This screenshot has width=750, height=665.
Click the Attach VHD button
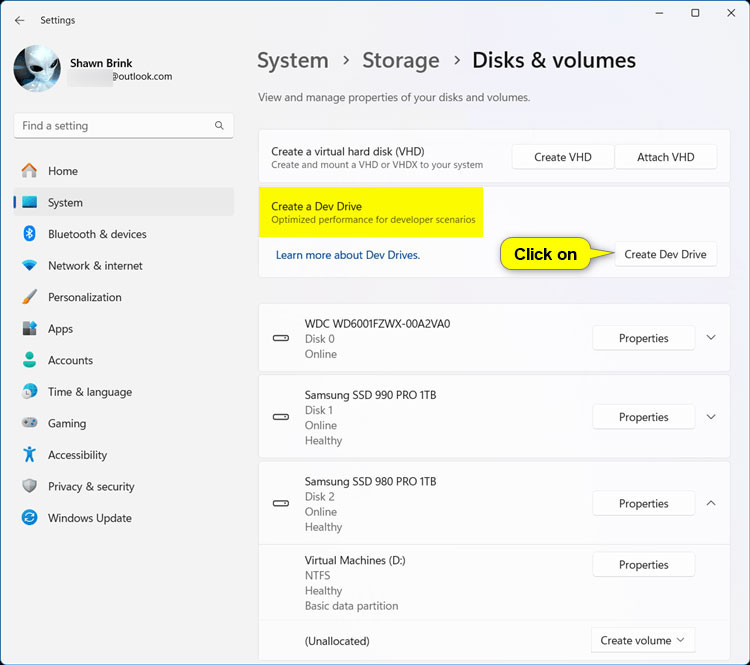[665, 157]
